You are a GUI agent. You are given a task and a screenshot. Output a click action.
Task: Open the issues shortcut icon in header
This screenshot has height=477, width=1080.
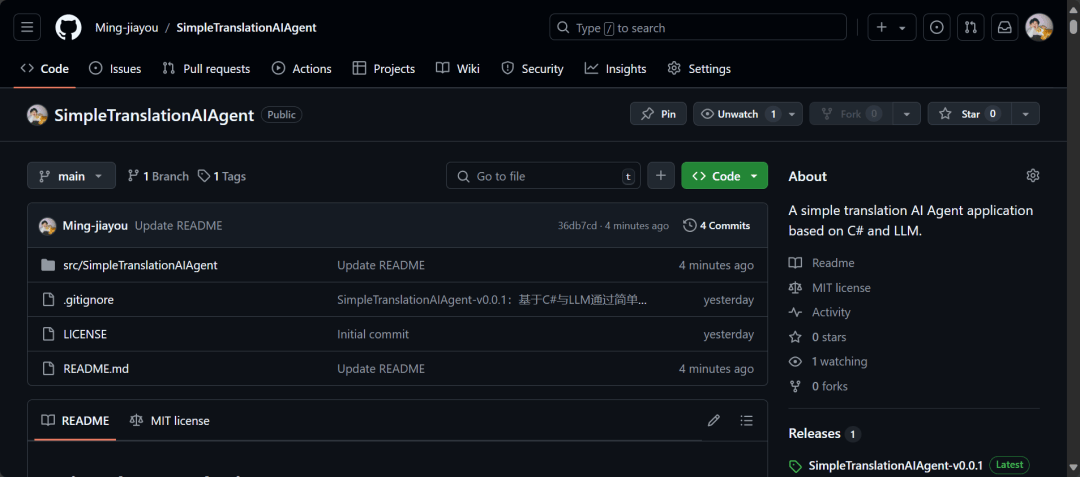coord(937,28)
